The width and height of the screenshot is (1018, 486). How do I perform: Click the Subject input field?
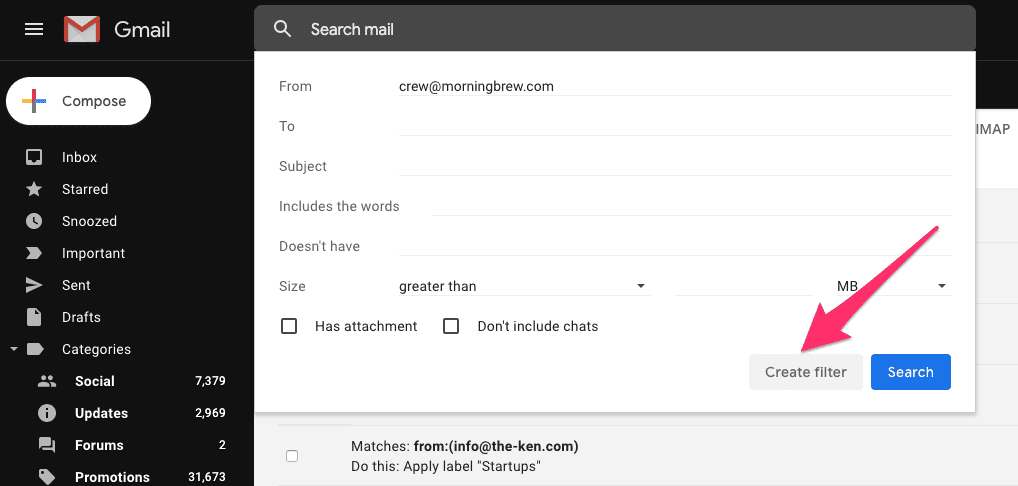pos(675,165)
